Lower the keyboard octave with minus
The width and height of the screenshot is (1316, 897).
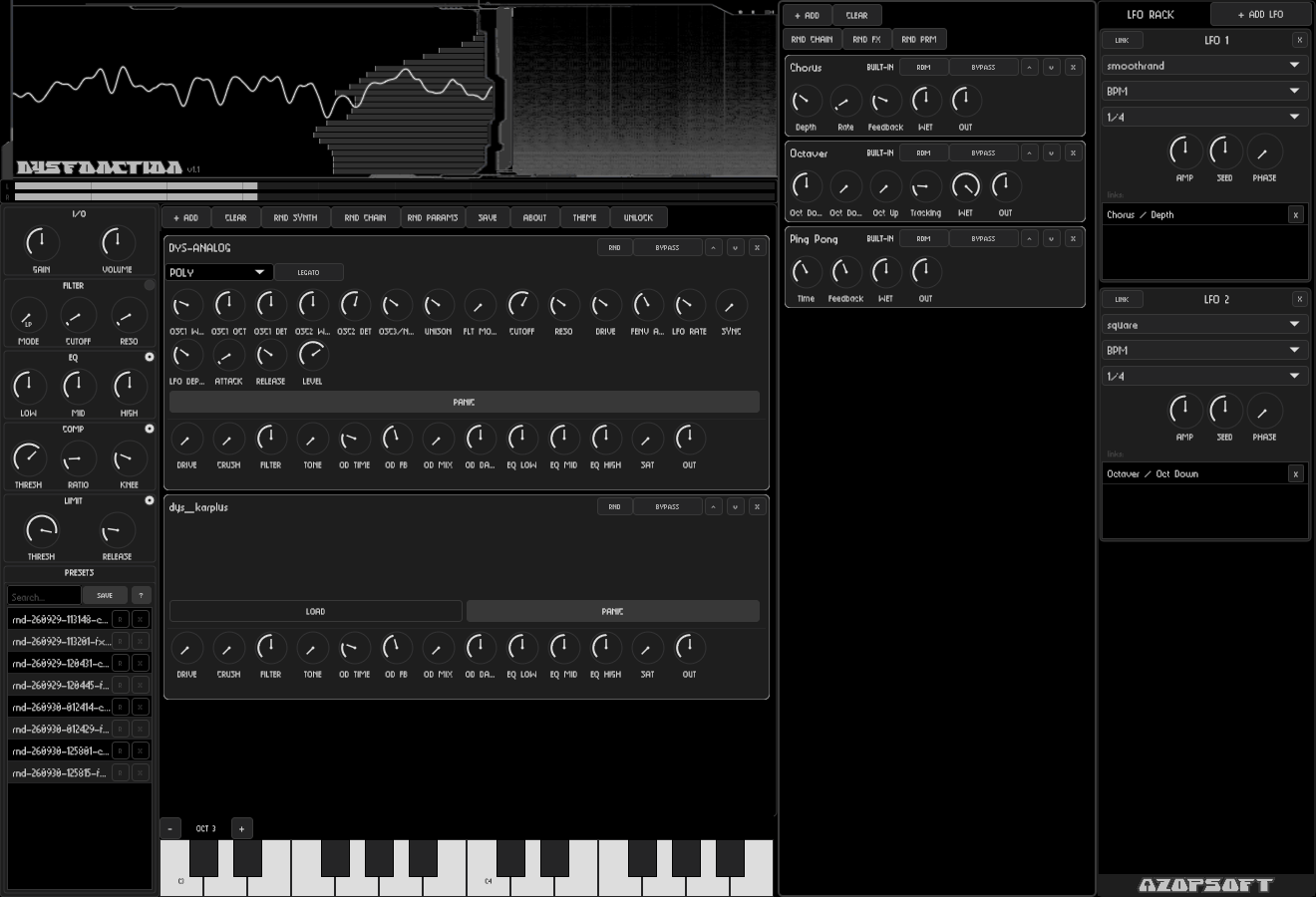170,828
